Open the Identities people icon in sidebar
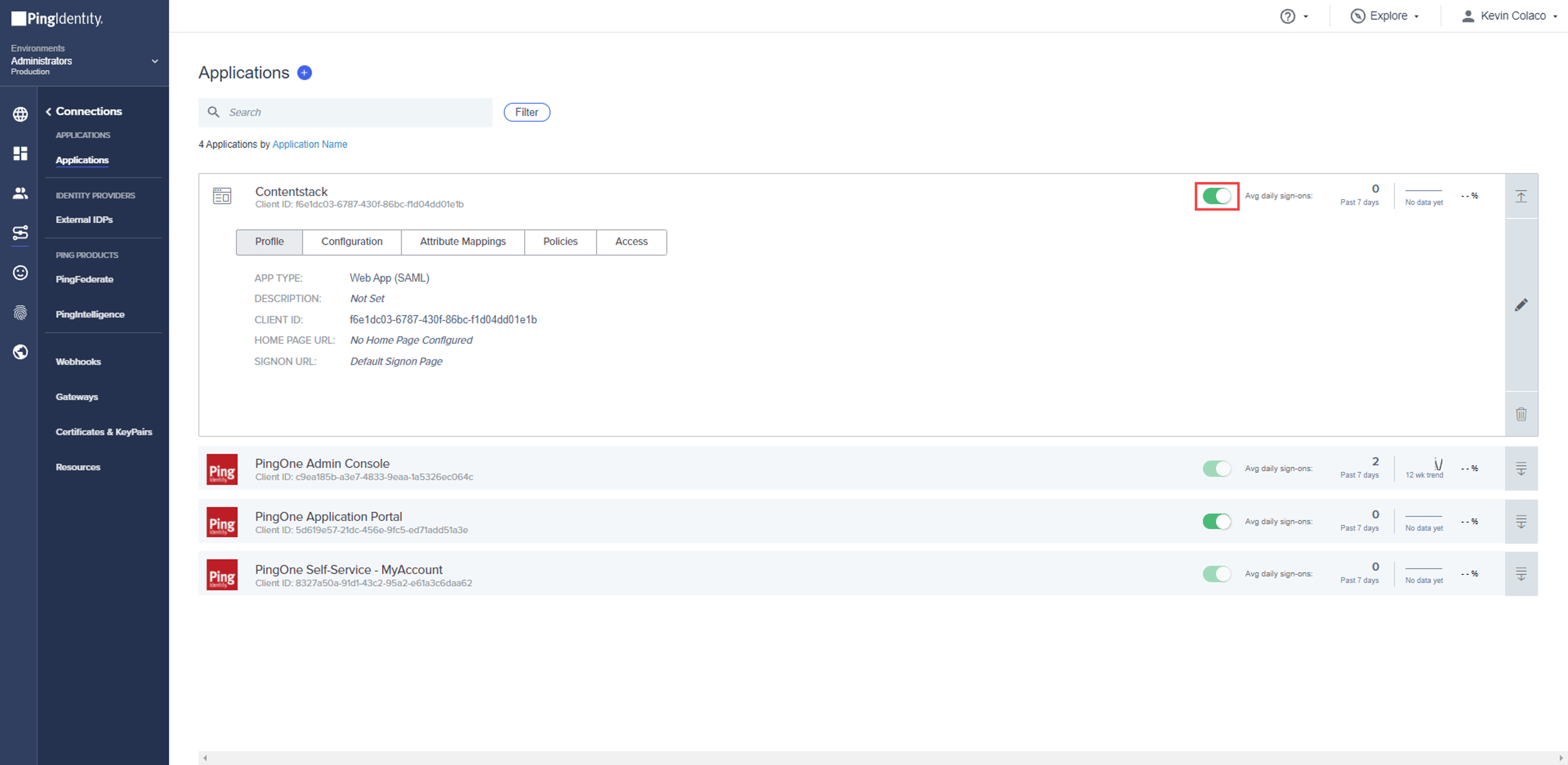 [20, 193]
